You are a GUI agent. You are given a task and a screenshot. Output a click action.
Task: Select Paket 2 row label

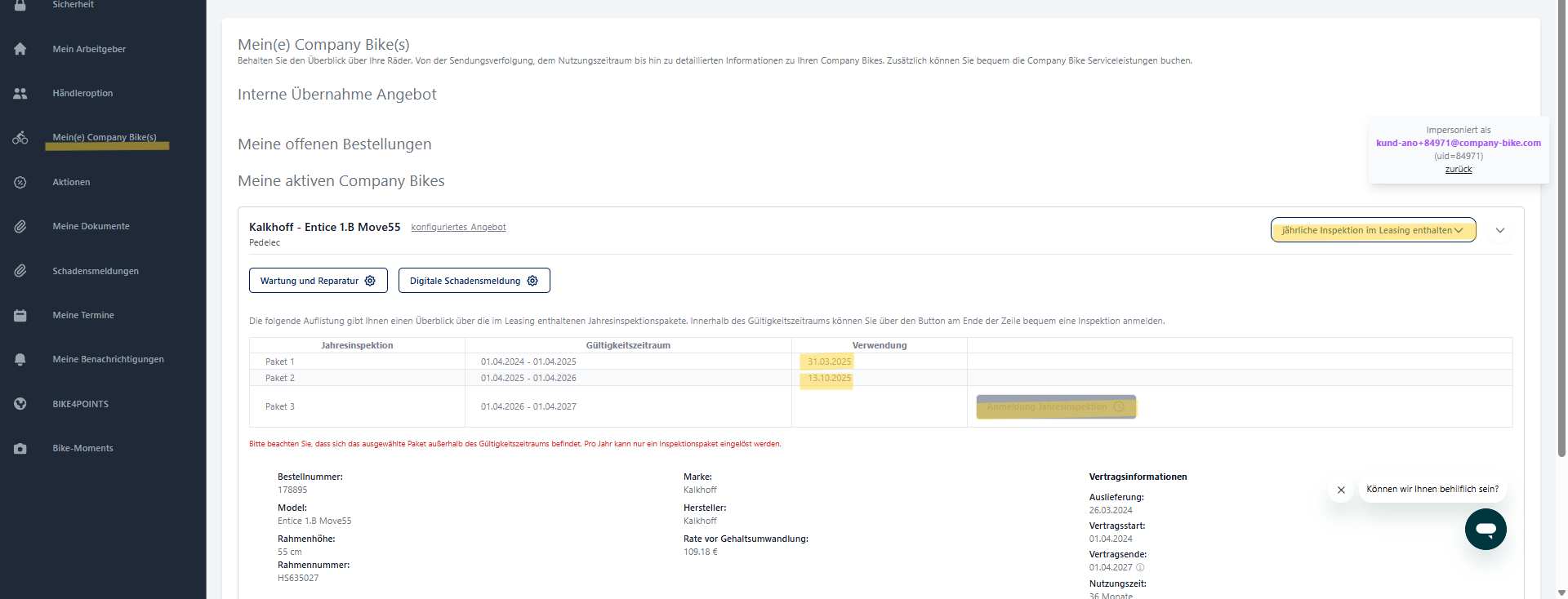tap(279, 378)
